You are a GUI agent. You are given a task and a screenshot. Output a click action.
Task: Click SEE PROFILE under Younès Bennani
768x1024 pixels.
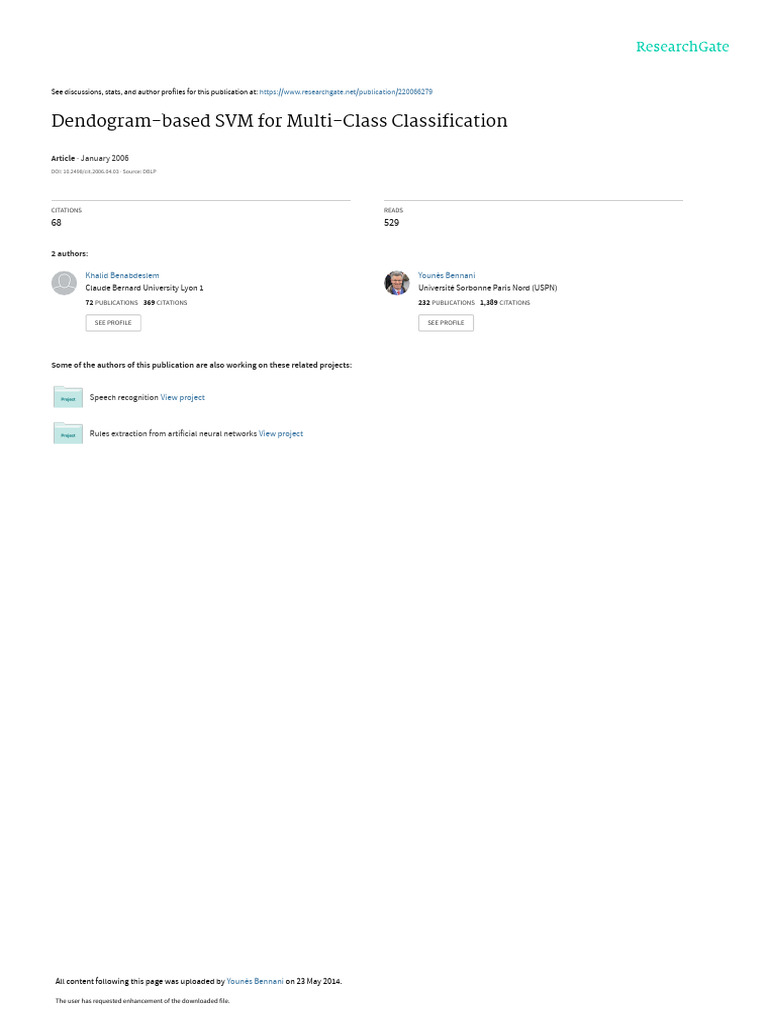coord(446,323)
